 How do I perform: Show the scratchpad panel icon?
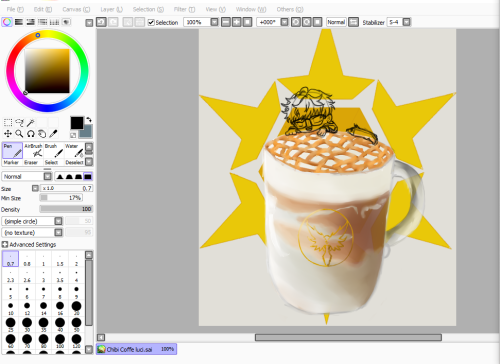(66, 22)
